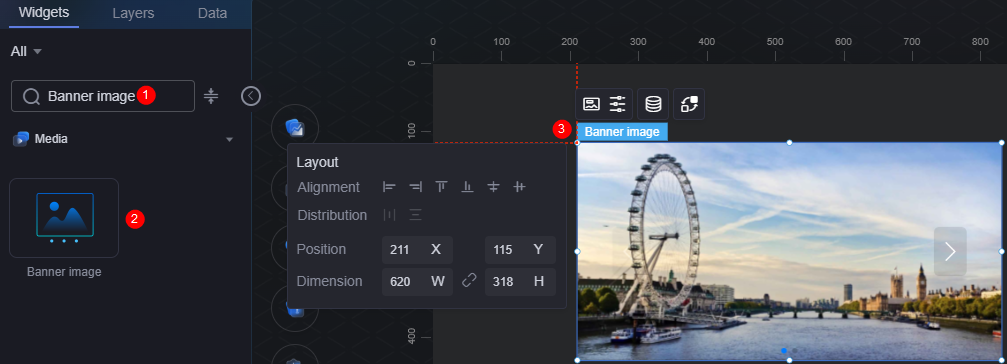Screen dimensions: 1007x364
Task: Click the Position label
Action: point(321,249)
